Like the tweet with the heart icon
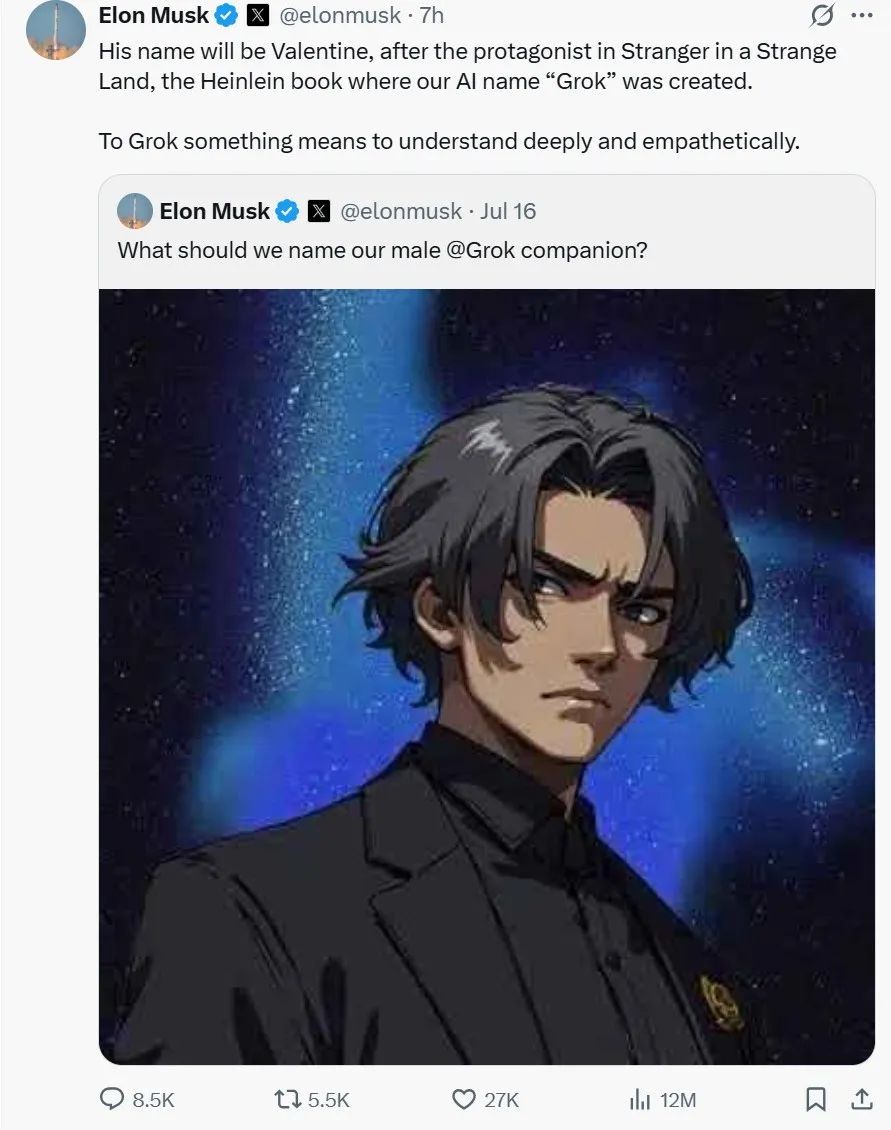Viewport: 891px width, 1130px height. pos(464,1099)
